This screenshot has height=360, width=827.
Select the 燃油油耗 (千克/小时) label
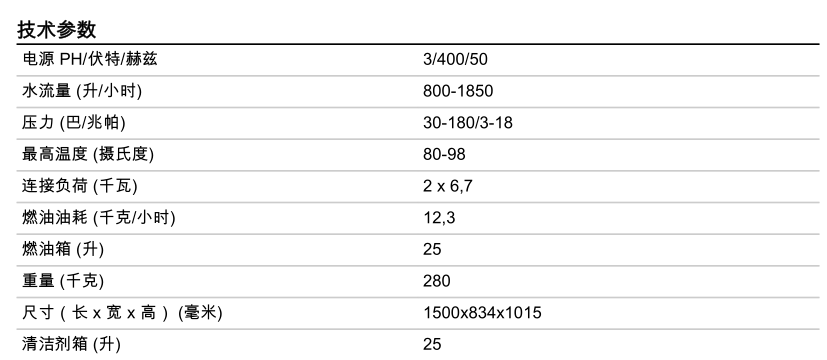pyautogui.click(x=99, y=217)
